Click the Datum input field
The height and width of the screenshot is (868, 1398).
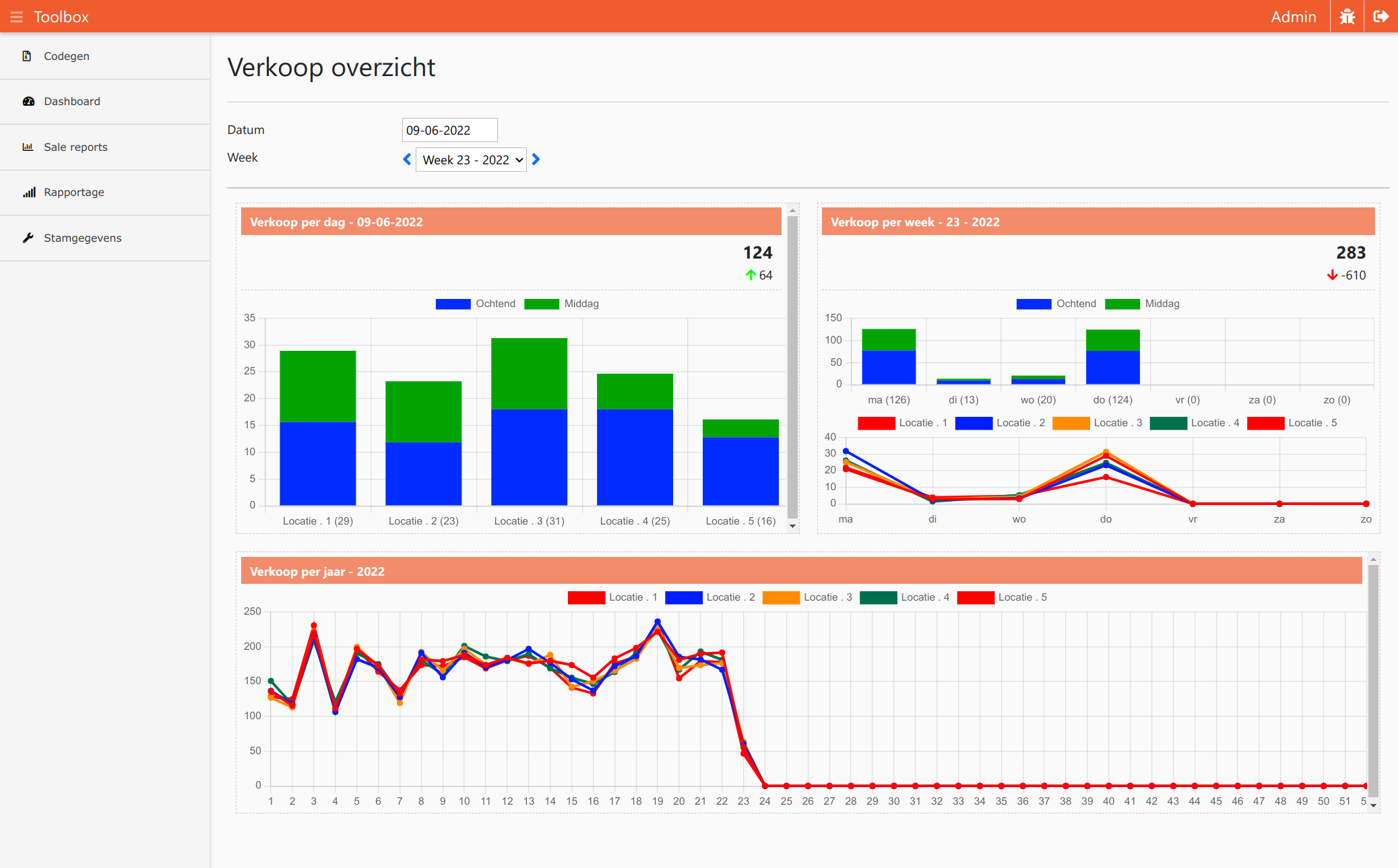449,130
